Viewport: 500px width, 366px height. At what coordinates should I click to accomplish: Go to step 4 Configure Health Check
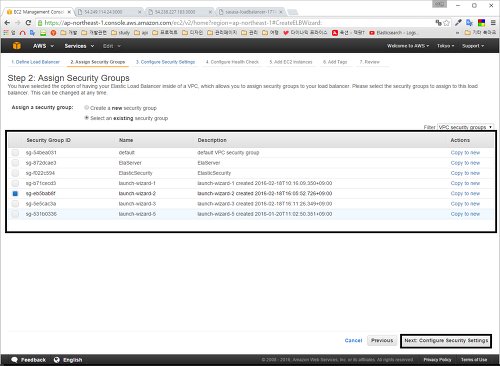(232, 62)
